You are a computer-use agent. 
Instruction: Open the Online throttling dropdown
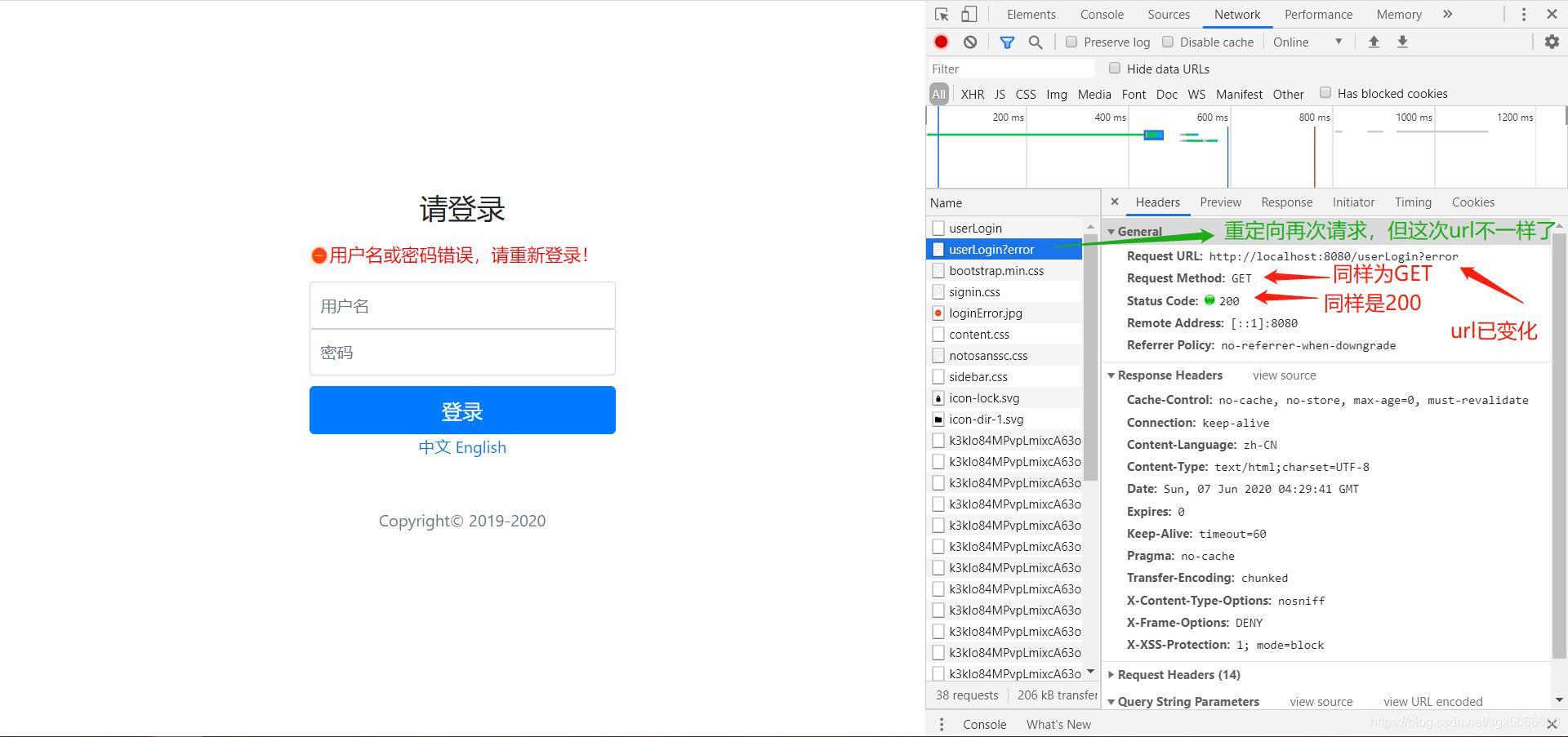(1307, 42)
